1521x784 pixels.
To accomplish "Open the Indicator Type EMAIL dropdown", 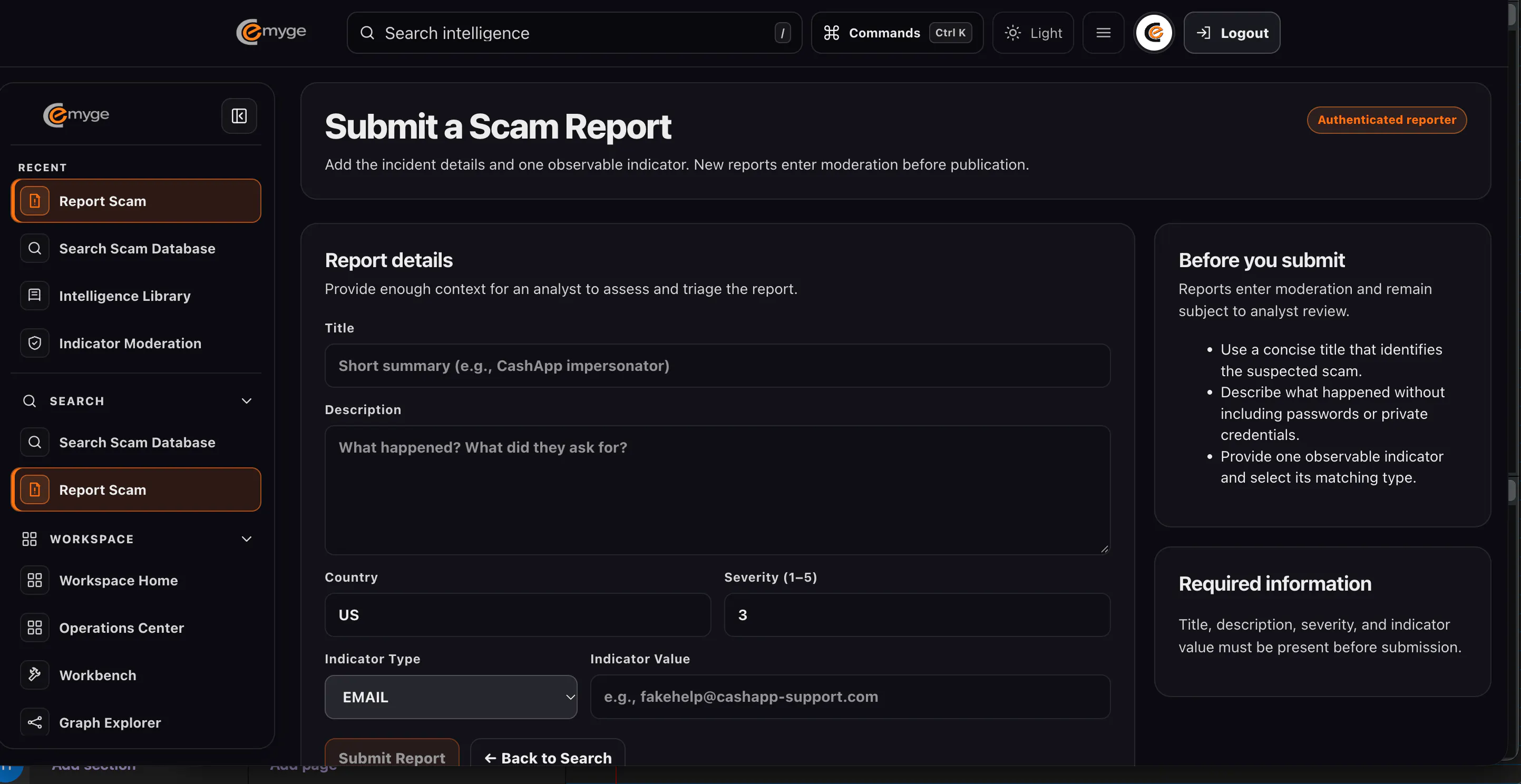I will (x=451, y=697).
